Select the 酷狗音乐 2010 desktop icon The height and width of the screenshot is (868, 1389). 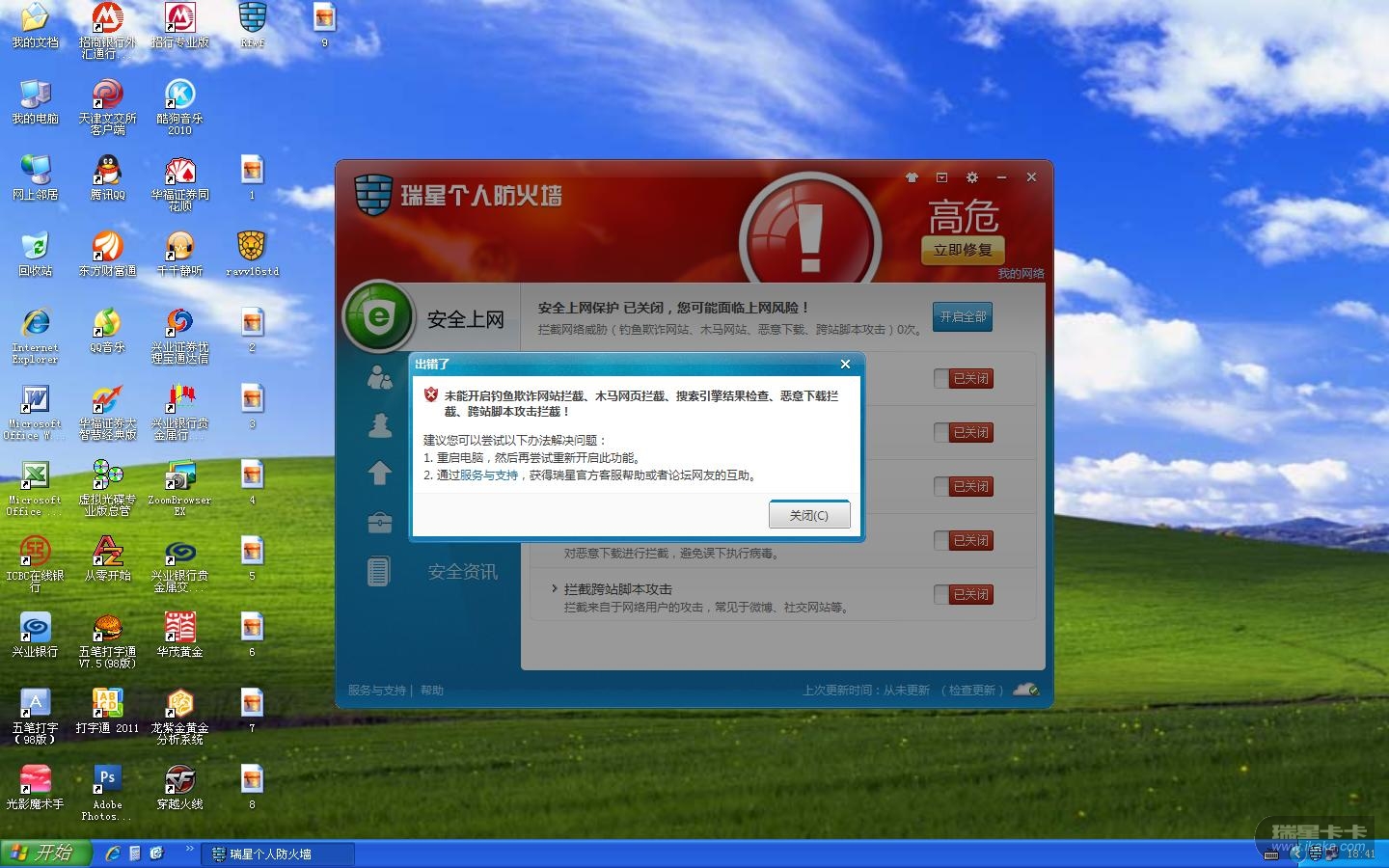pos(179,107)
